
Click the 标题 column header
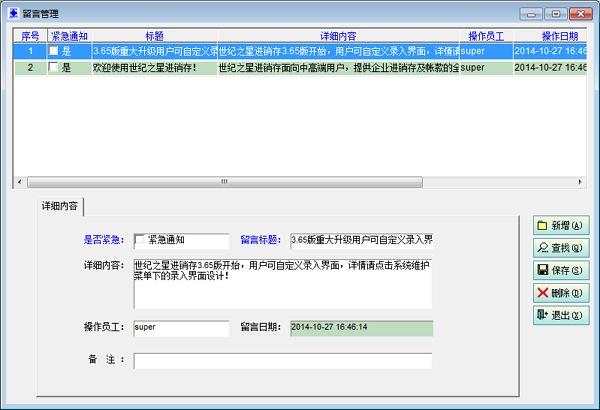pos(155,36)
